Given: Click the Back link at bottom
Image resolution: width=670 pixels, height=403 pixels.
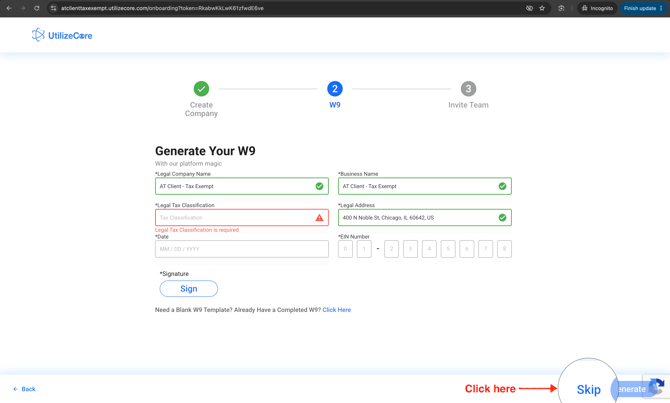Looking at the screenshot, I should [x=24, y=389].
